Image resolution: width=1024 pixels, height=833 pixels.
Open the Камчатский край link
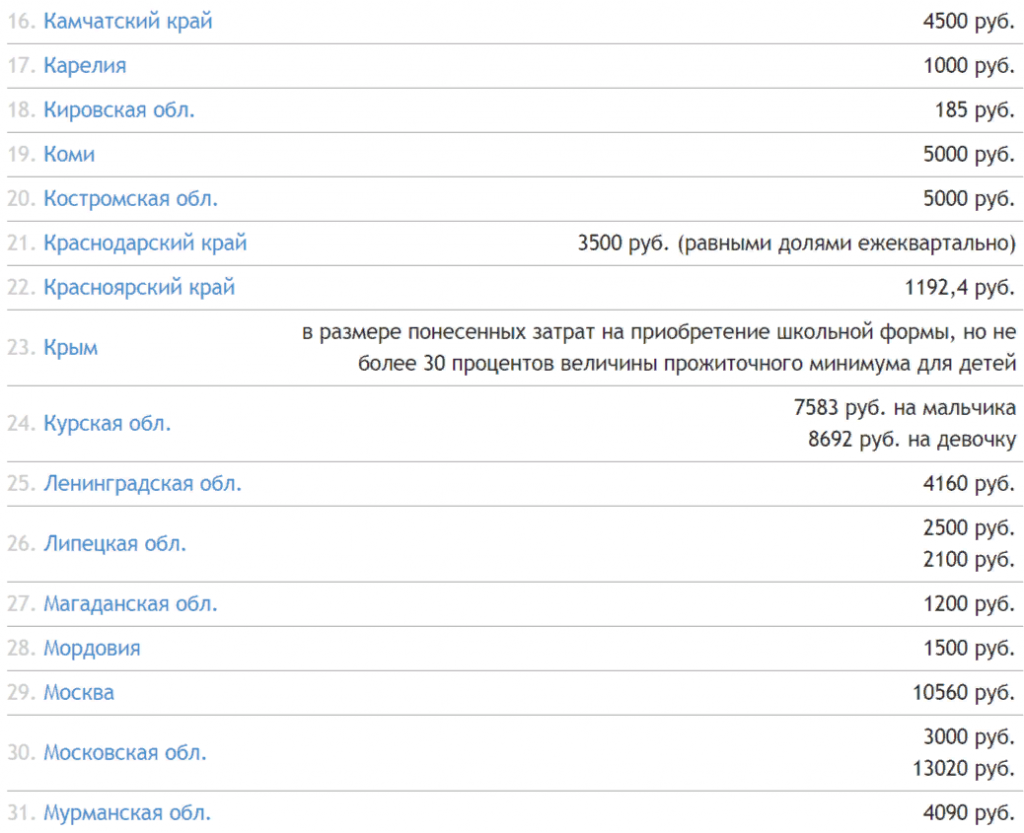coord(128,22)
